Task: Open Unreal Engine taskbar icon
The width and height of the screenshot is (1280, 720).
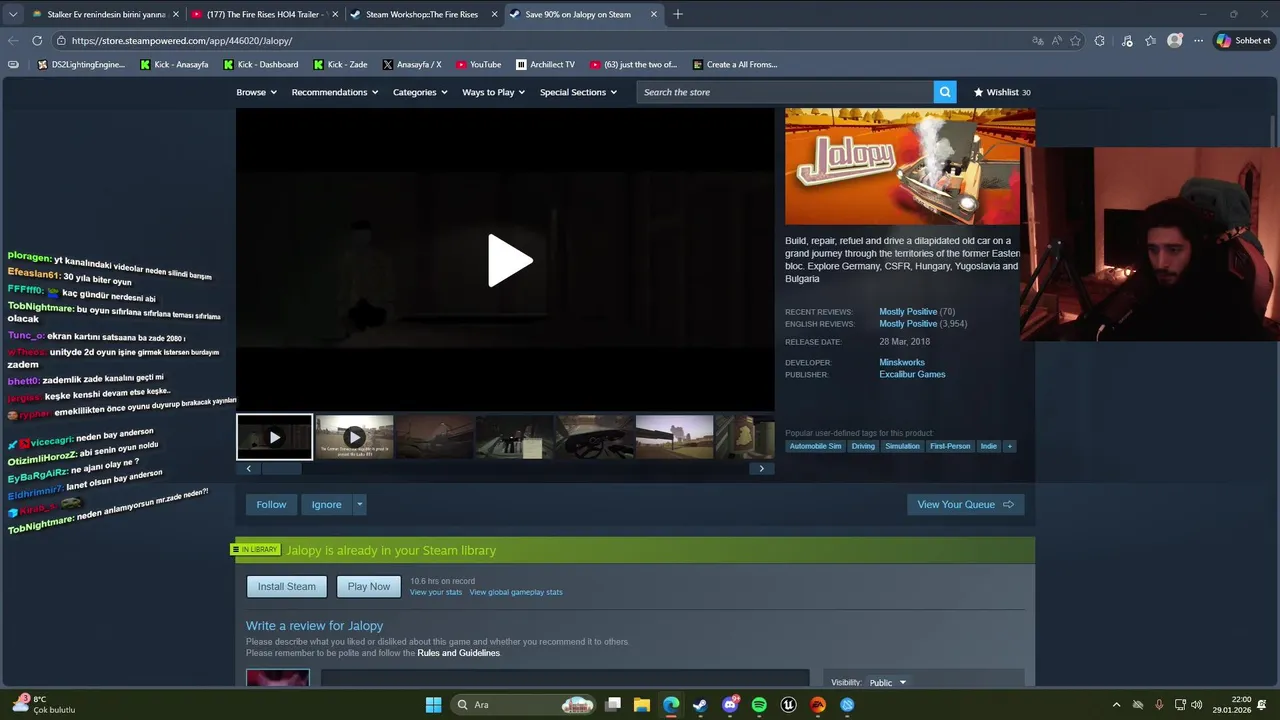Action: tap(789, 705)
